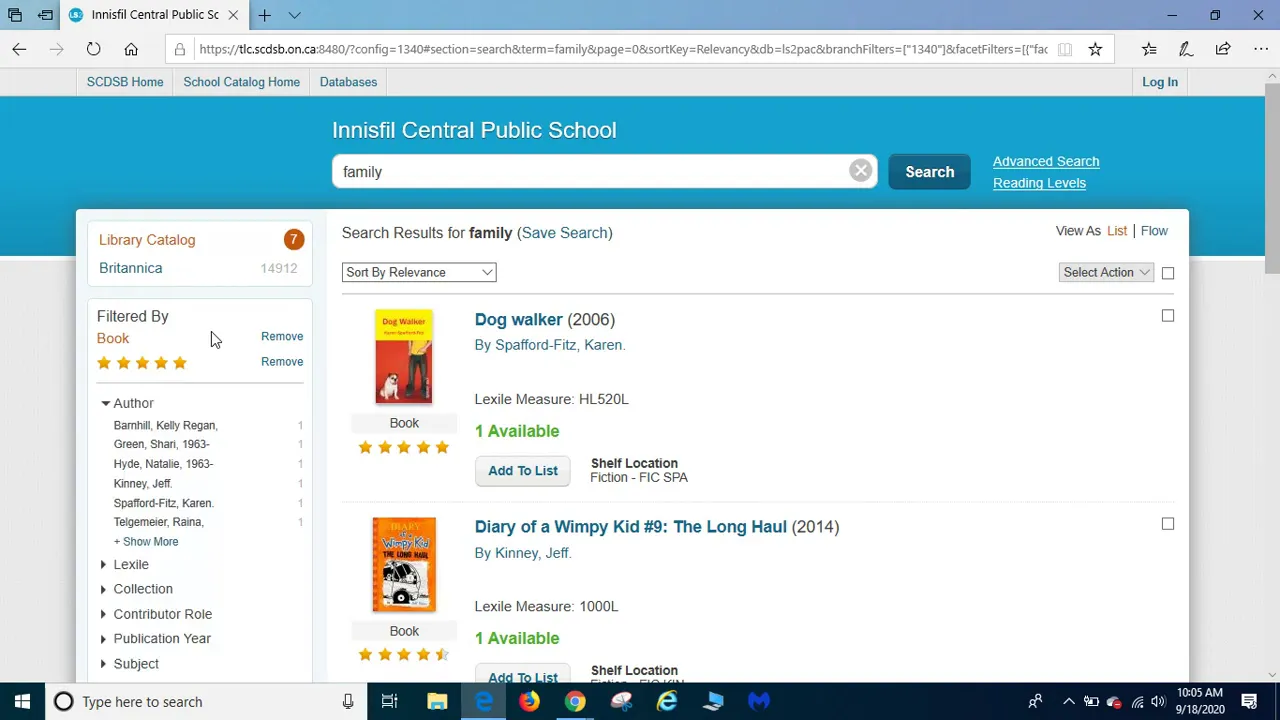Switch to Flow view

coord(1154,231)
